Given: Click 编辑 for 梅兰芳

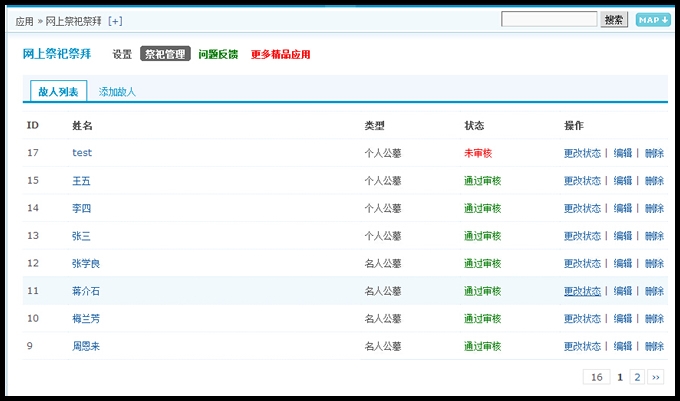Looking at the screenshot, I should pos(623,318).
